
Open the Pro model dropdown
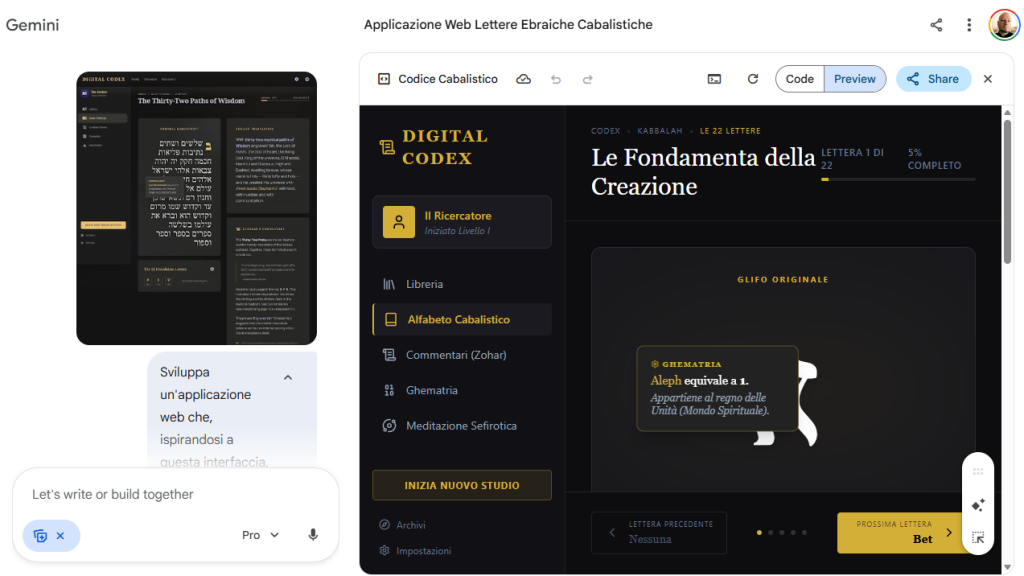[260, 535]
